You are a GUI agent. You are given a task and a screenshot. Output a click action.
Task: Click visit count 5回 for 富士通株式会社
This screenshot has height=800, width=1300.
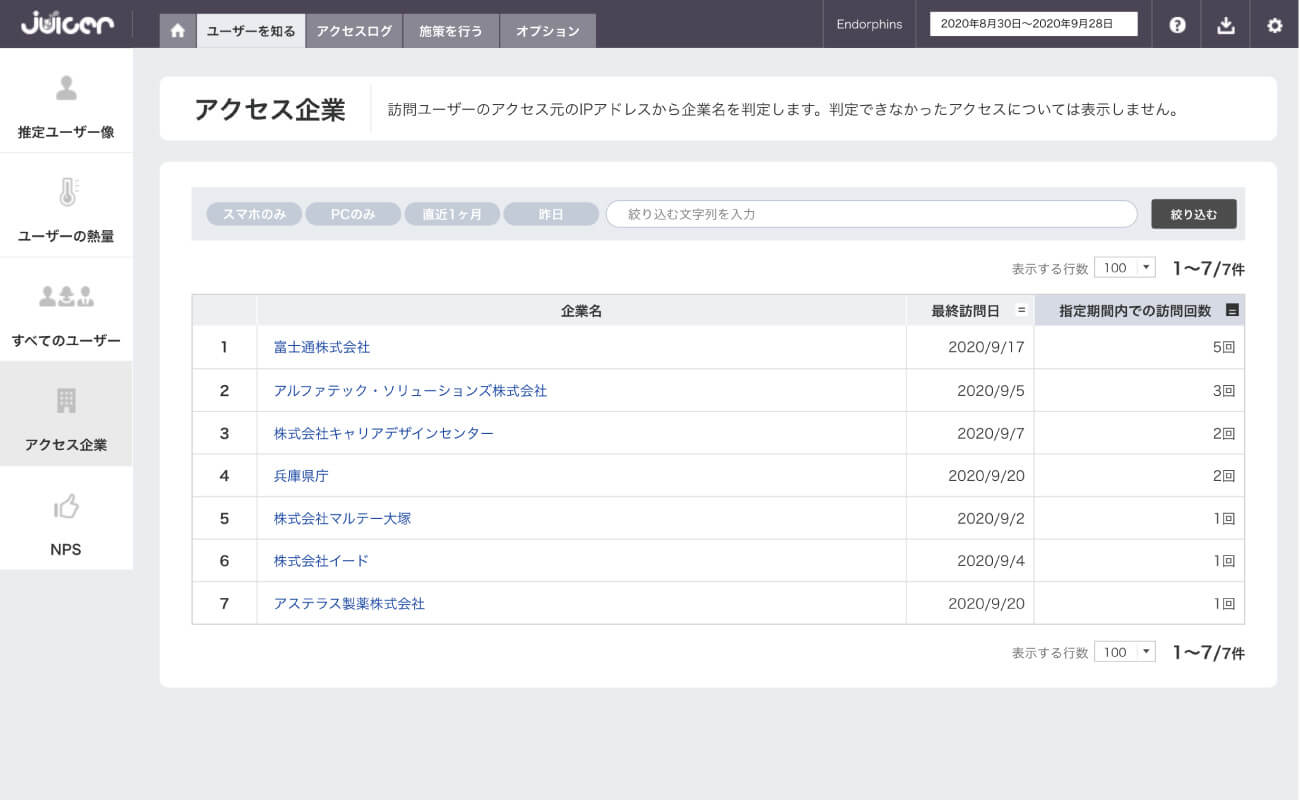(x=1224, y=347)
